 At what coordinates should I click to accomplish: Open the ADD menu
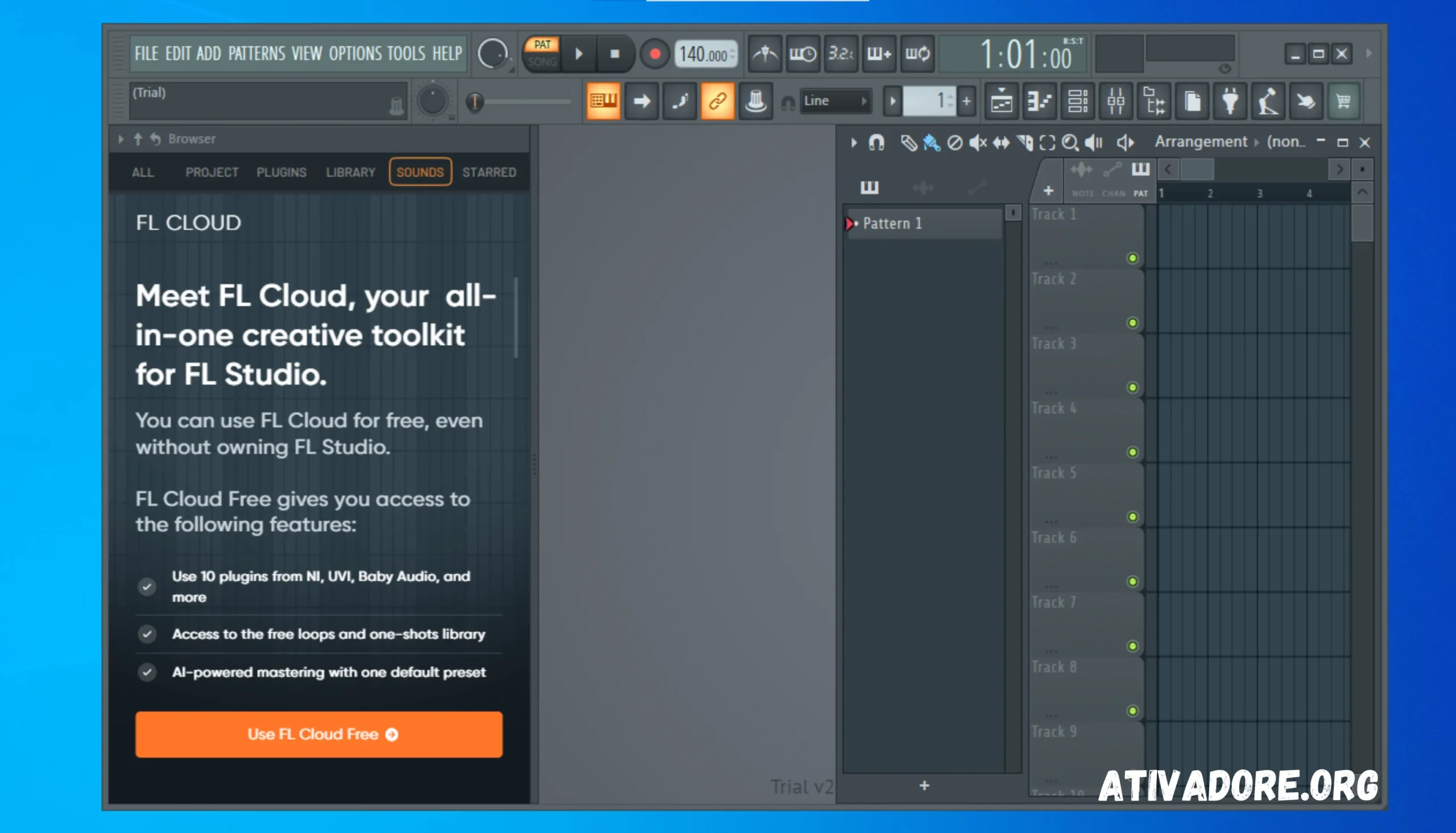pyautogui.click(x=209, y=54)
